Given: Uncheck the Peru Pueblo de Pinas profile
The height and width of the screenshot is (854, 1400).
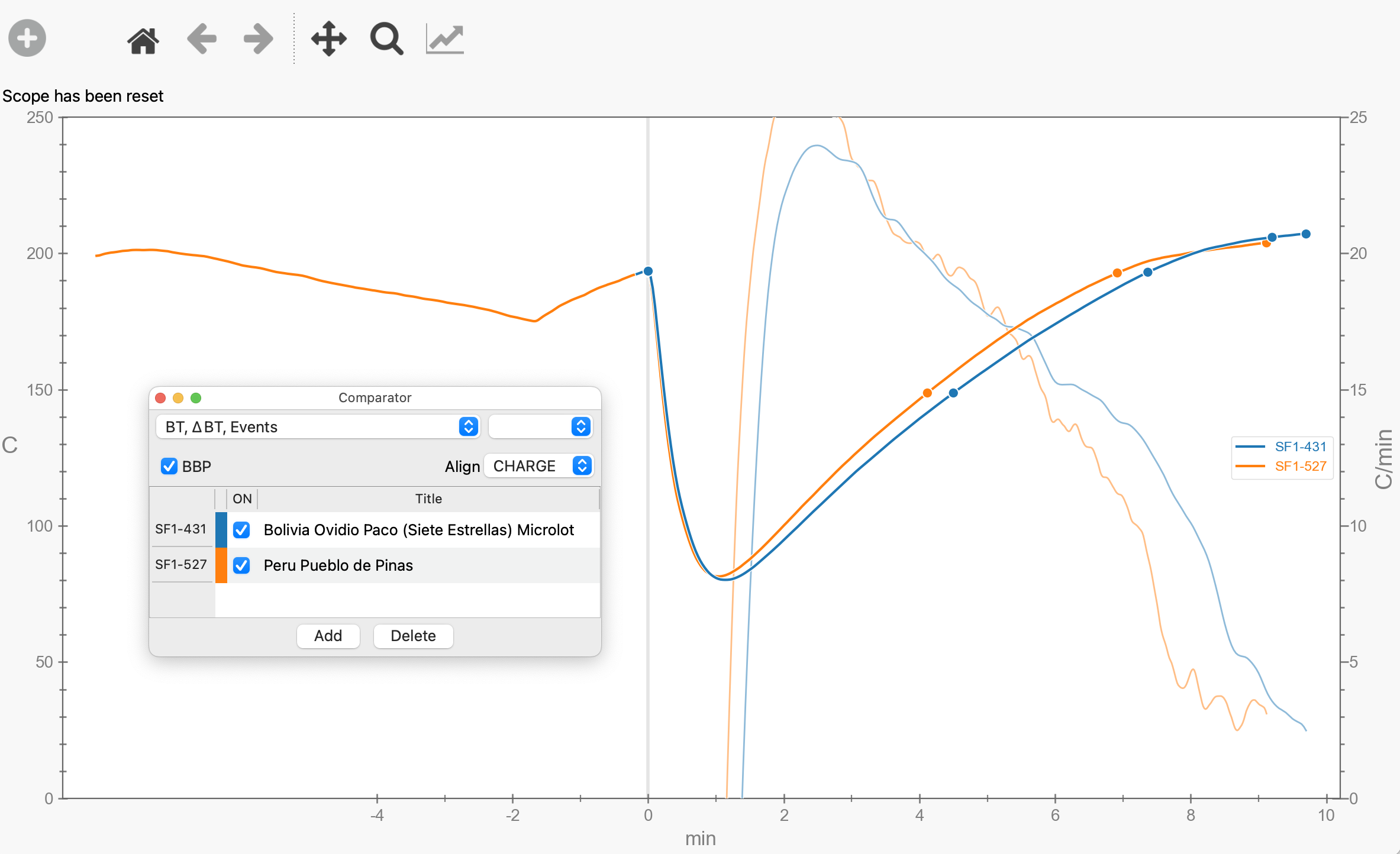Looking at the screenshot, I should point(241,565).
